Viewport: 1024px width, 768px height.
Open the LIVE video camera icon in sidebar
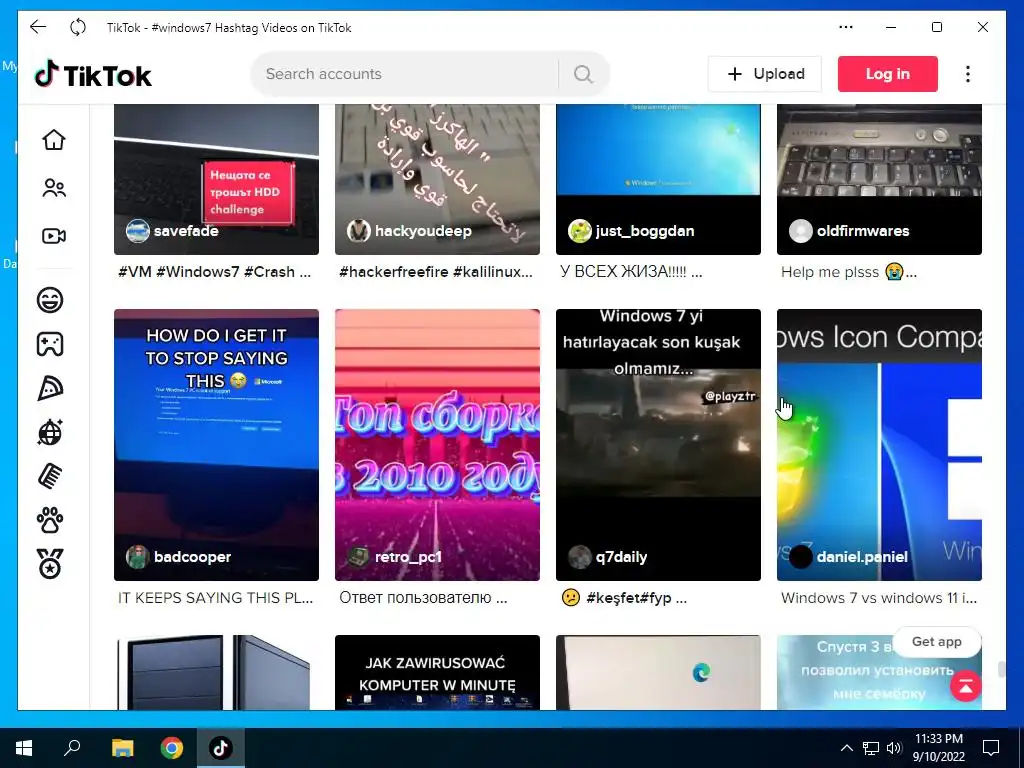point(54,236)
